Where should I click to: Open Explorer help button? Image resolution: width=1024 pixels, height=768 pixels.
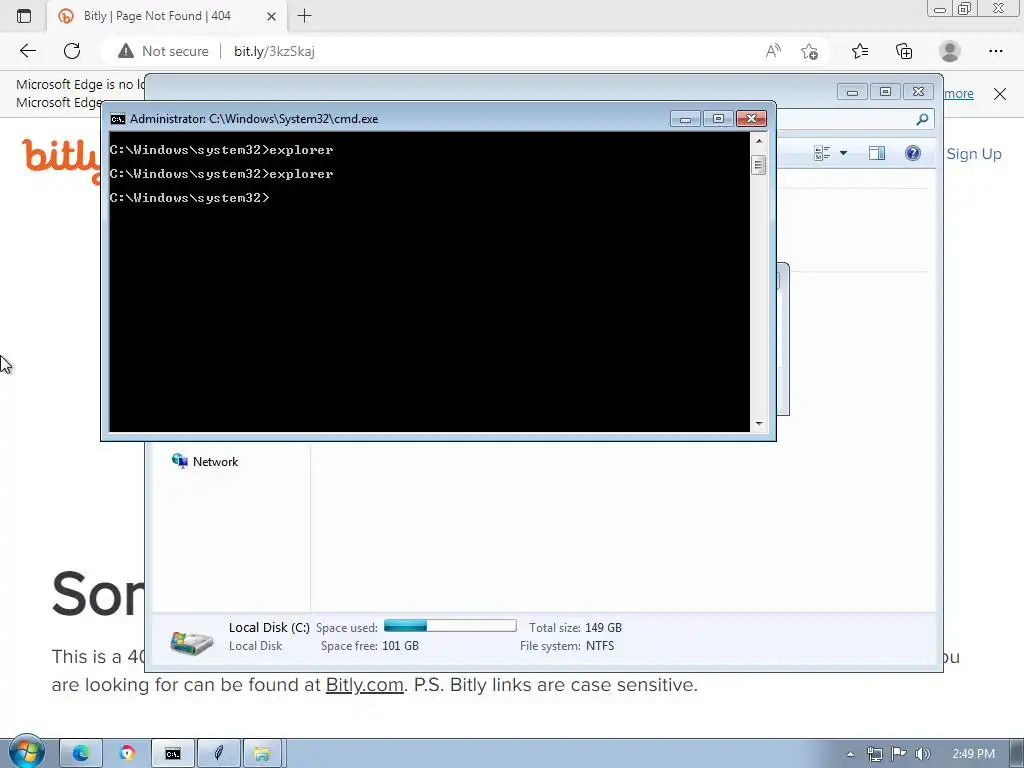(x=912, y=153)
